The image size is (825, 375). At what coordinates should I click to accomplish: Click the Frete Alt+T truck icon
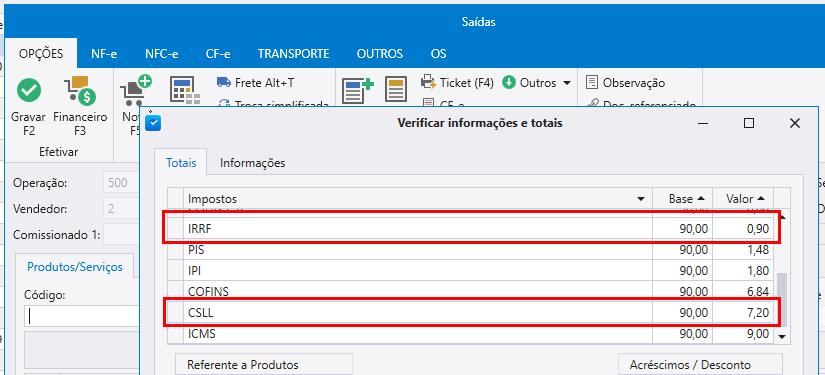tap(224, 83)
